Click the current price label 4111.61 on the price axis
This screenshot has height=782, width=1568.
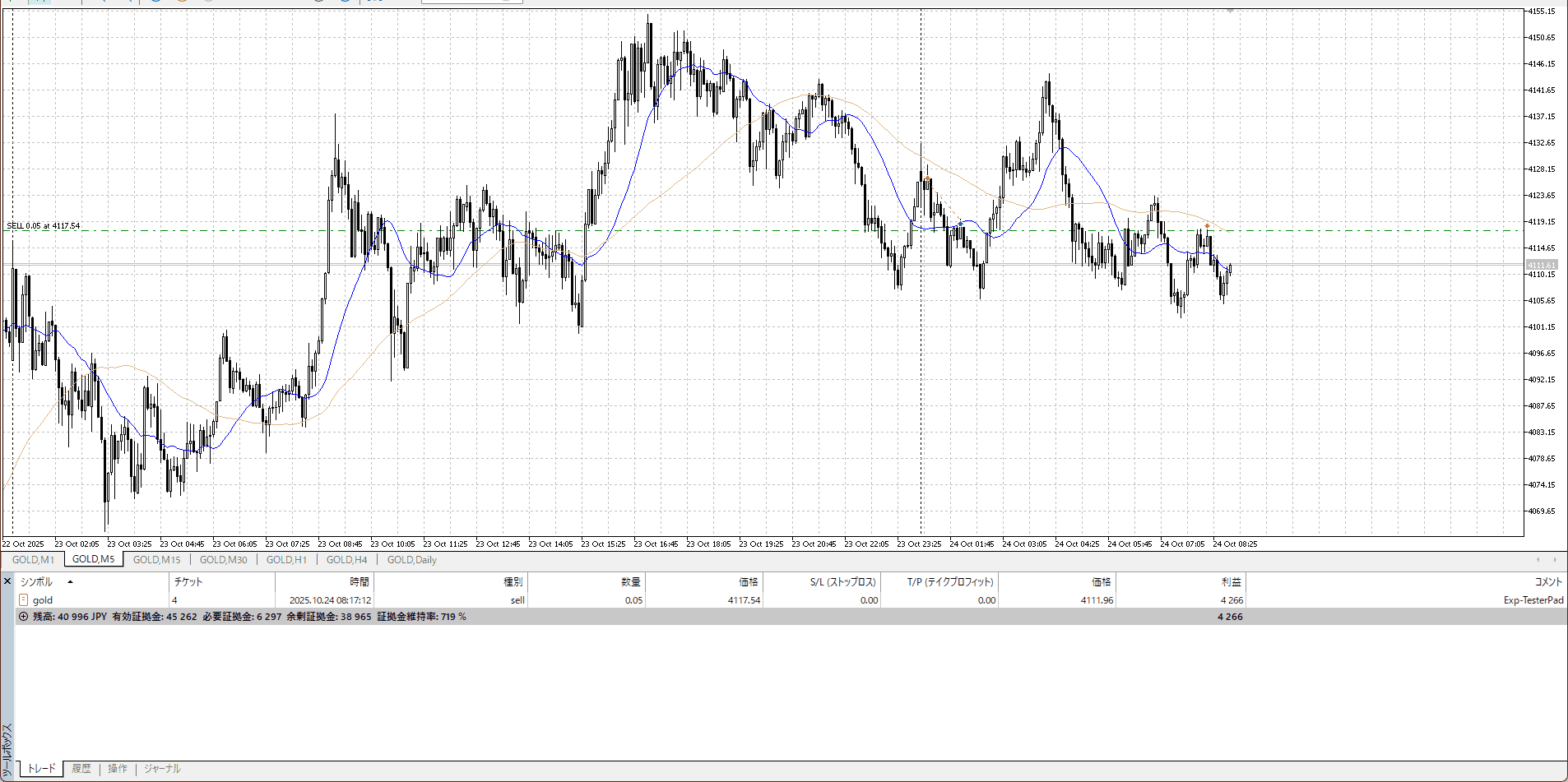1541,265
